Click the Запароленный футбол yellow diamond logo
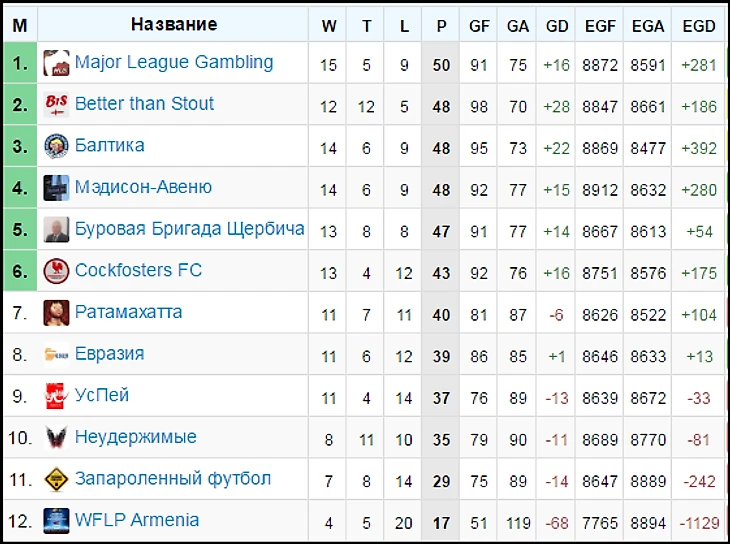 click(x=56, y=479)
